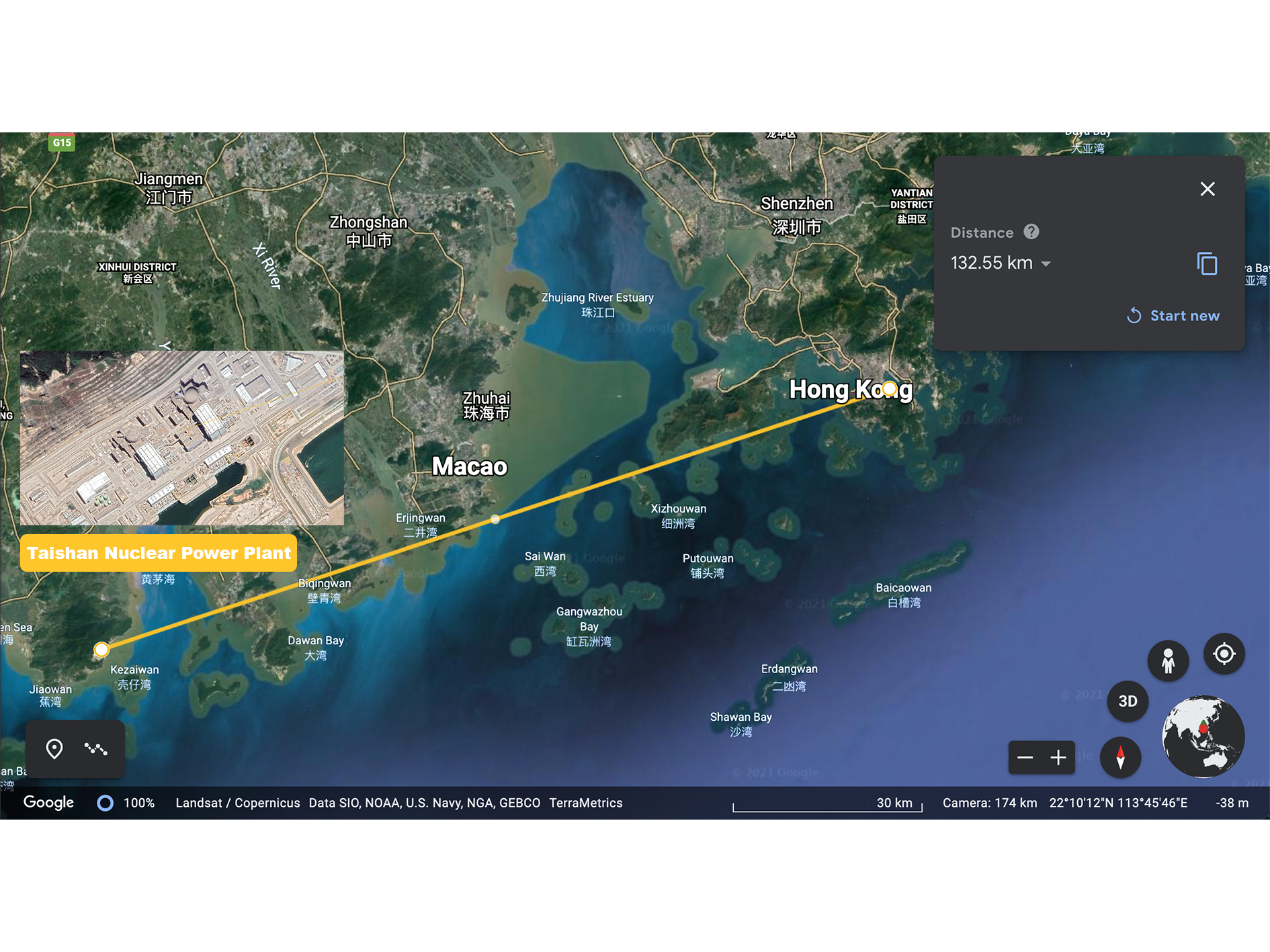Zoom in with the plus button
The image size is (1270, 952).
(1058, 758)
